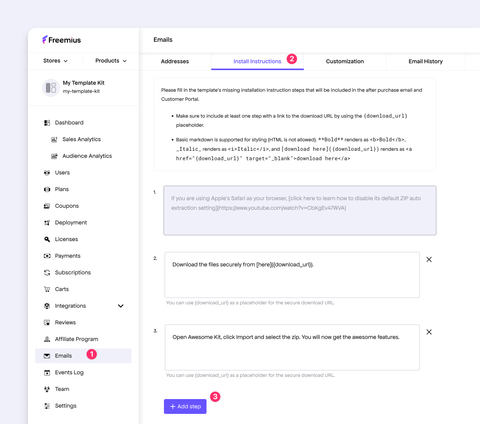Delete step 3 using its X
The height and width of the screenshot is (424, 480).
click(x=429, y=332)
